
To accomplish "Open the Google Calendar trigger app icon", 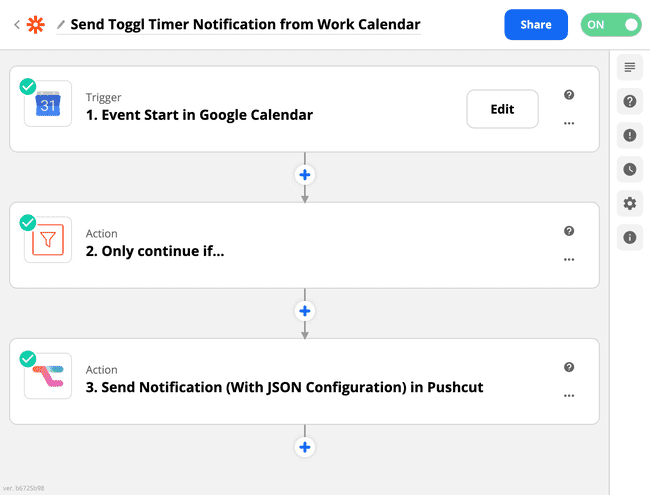I will [48, 104].
